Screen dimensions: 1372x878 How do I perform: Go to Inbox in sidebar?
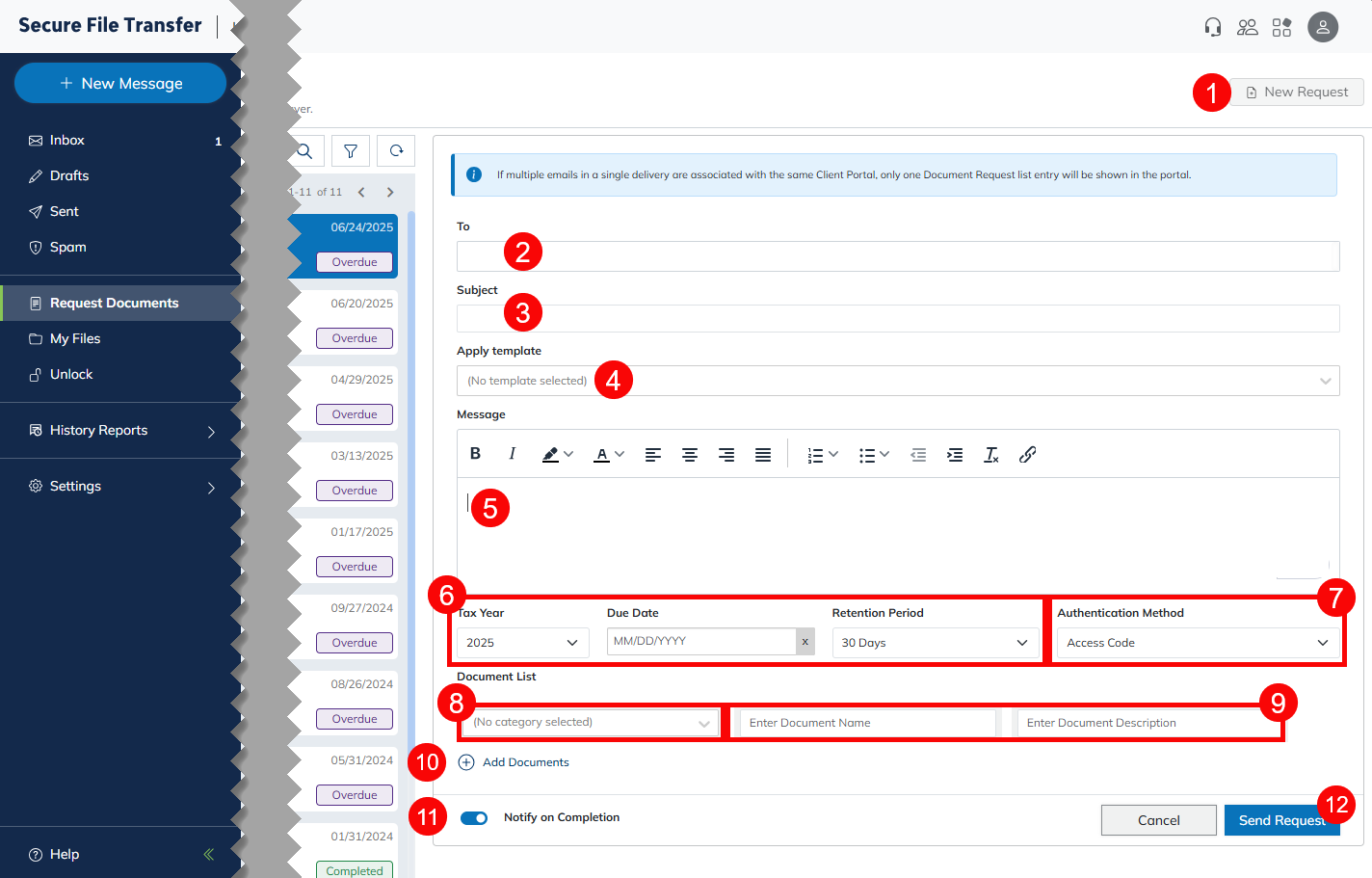(67, 141)
